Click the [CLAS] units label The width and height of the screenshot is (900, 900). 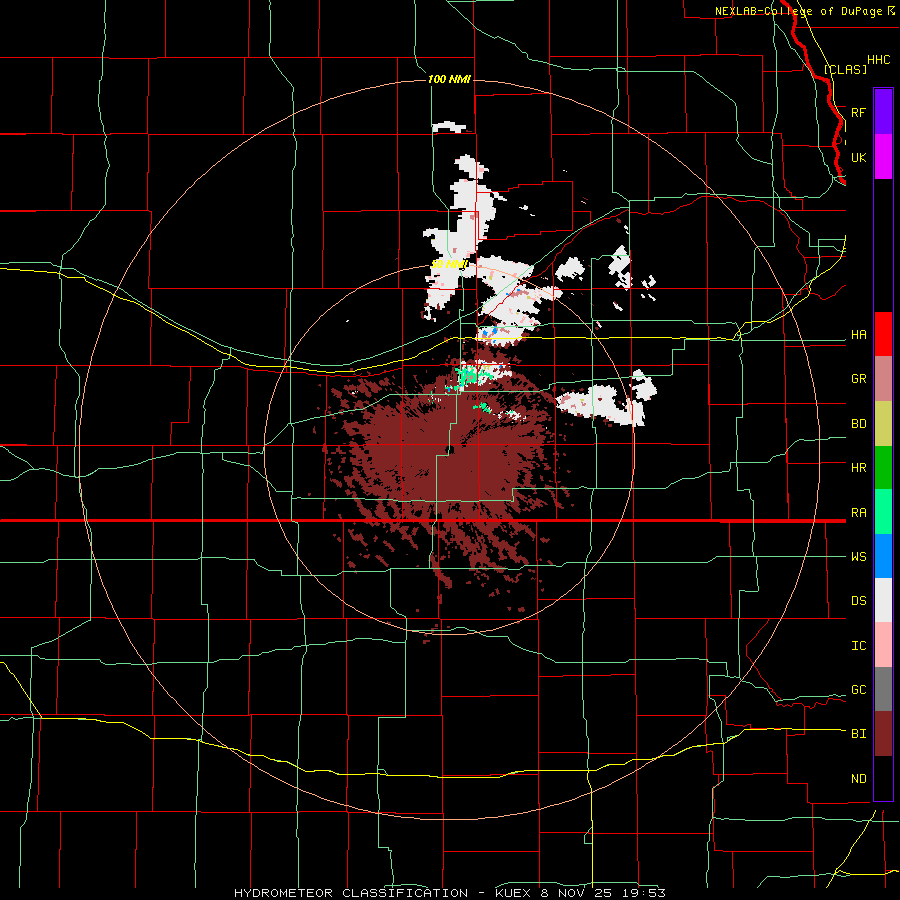click(x=845, y=69)
